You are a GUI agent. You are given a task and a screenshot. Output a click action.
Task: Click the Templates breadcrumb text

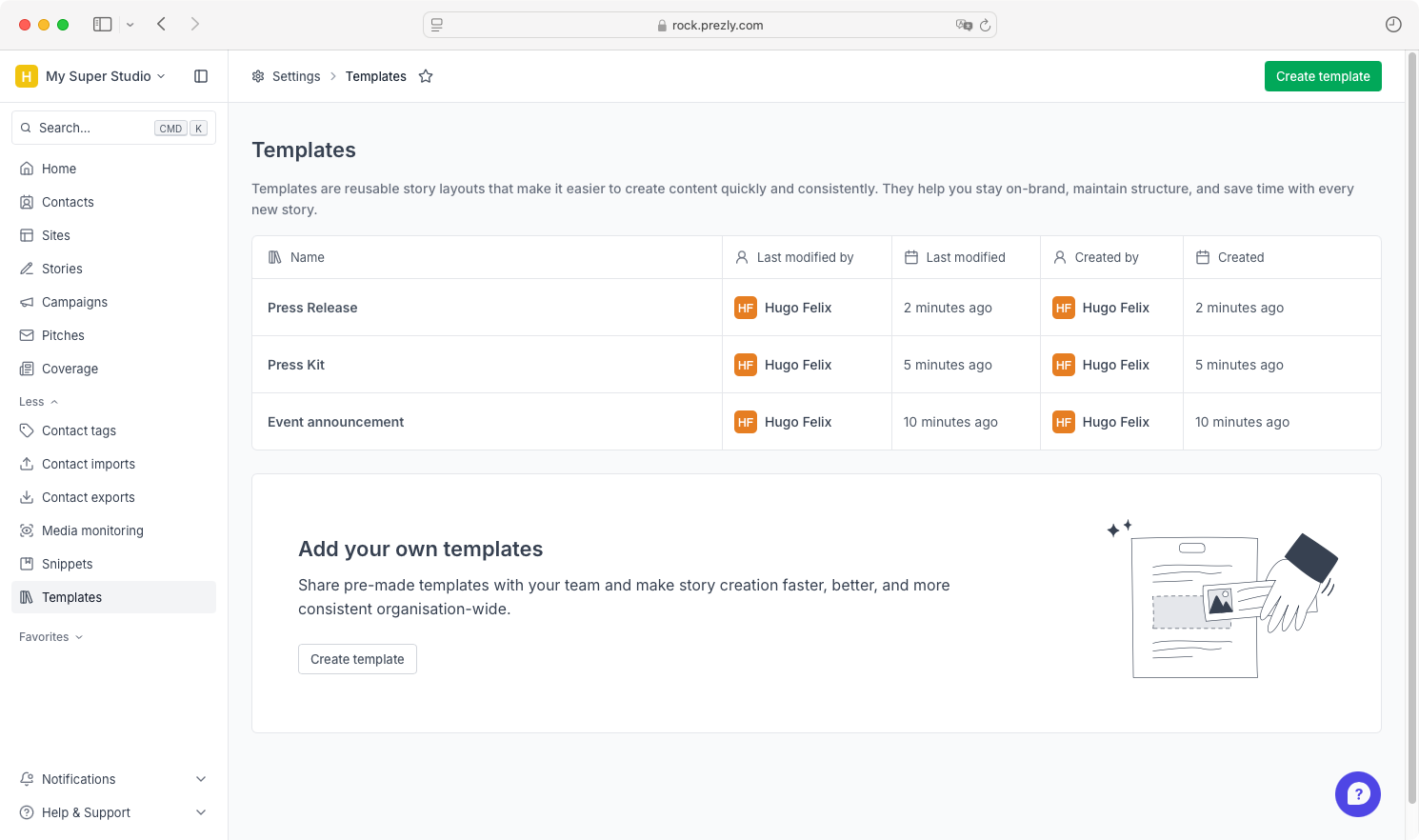click(376, 76)
